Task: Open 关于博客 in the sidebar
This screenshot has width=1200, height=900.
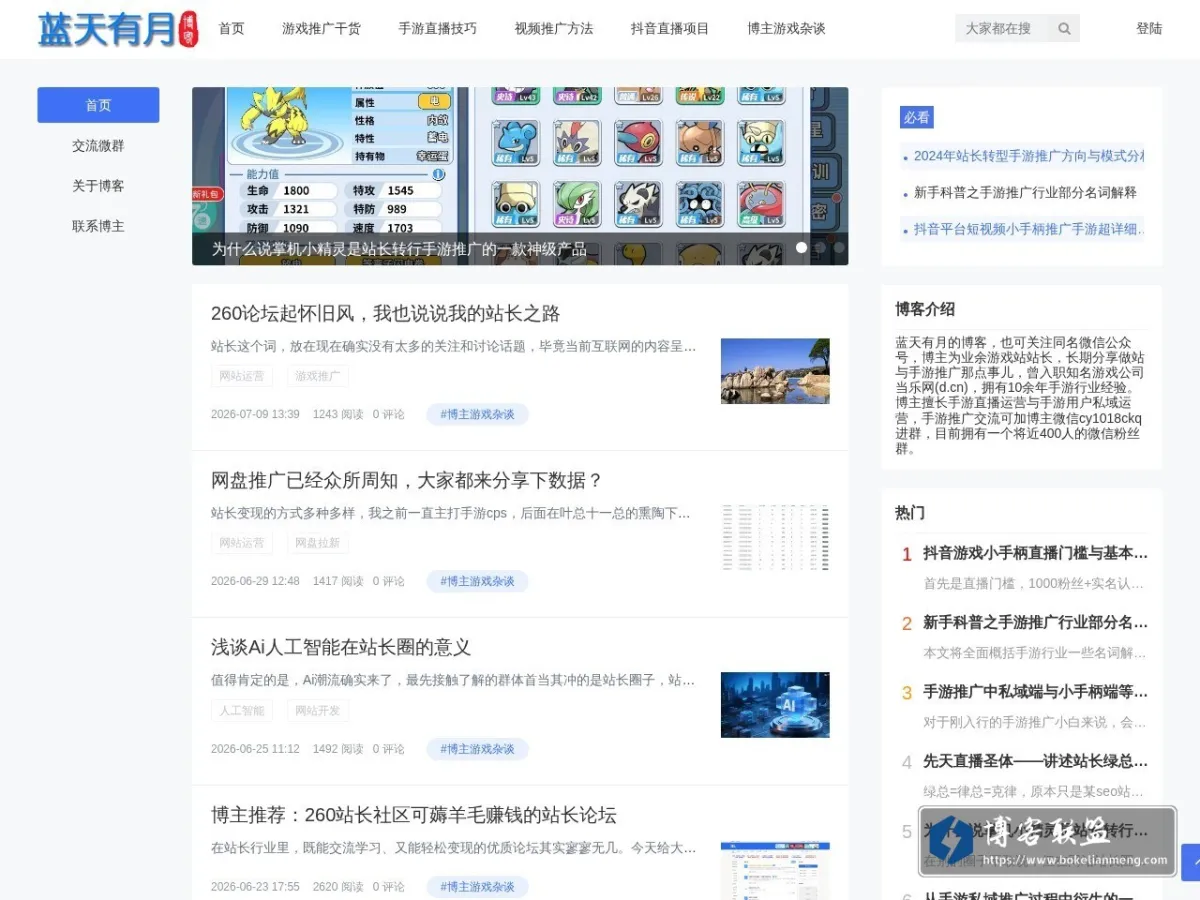Action: 98,186
